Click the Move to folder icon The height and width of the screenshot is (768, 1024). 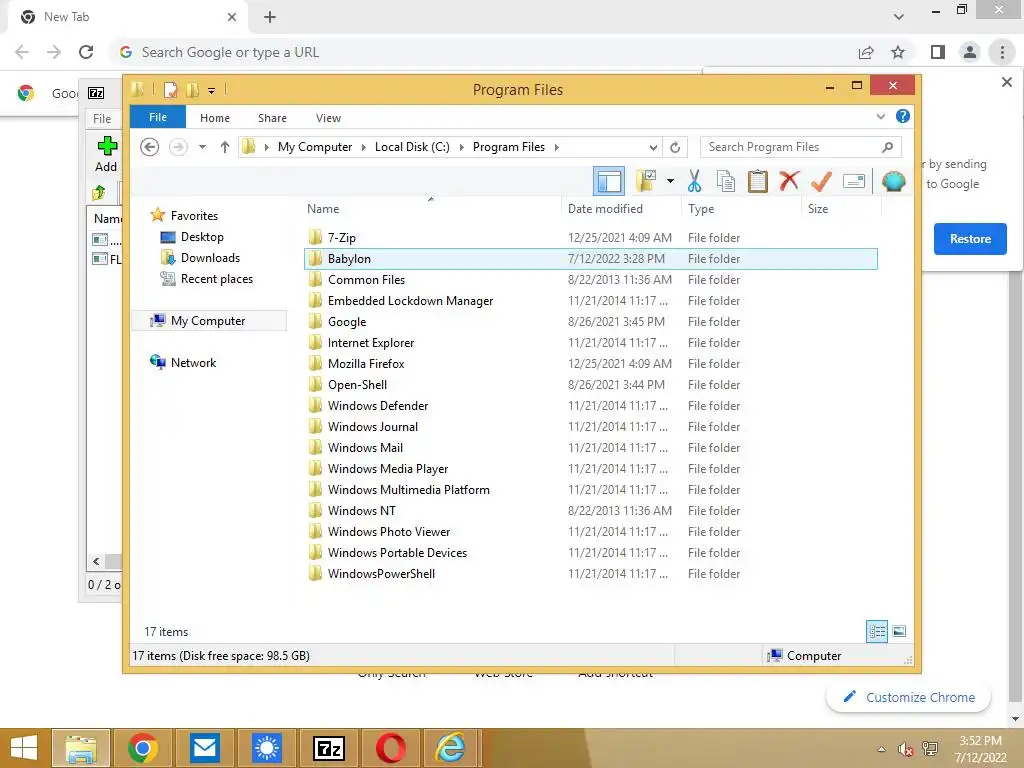click(x=646, y=181)
